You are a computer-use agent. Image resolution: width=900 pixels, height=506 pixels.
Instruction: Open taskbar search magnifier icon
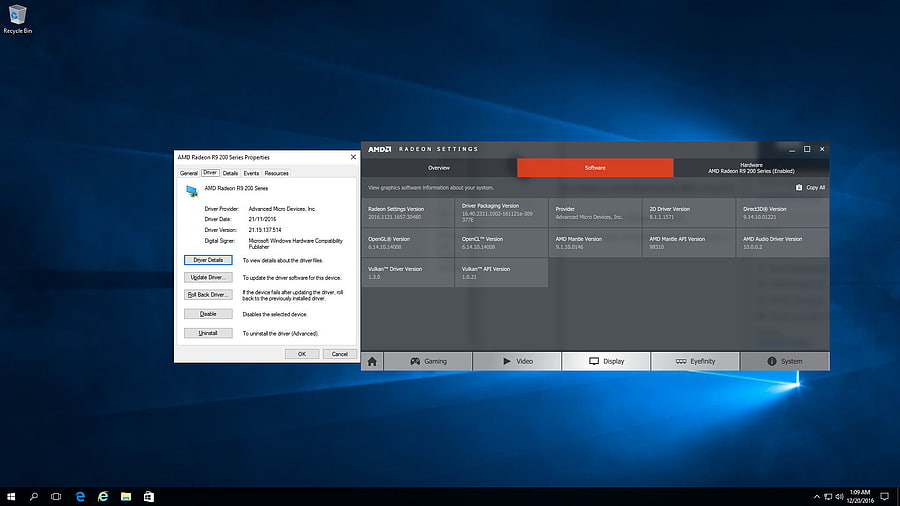click(x=33, y=496)
